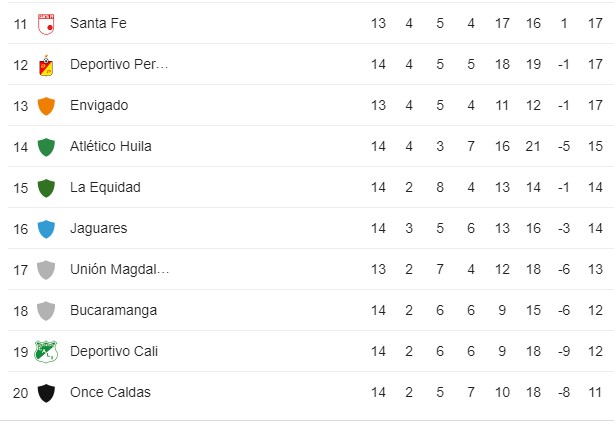Viewport: 614px width, 423px height.
Task: Click the Santa Fe club crest
Action: pos(46,24)
